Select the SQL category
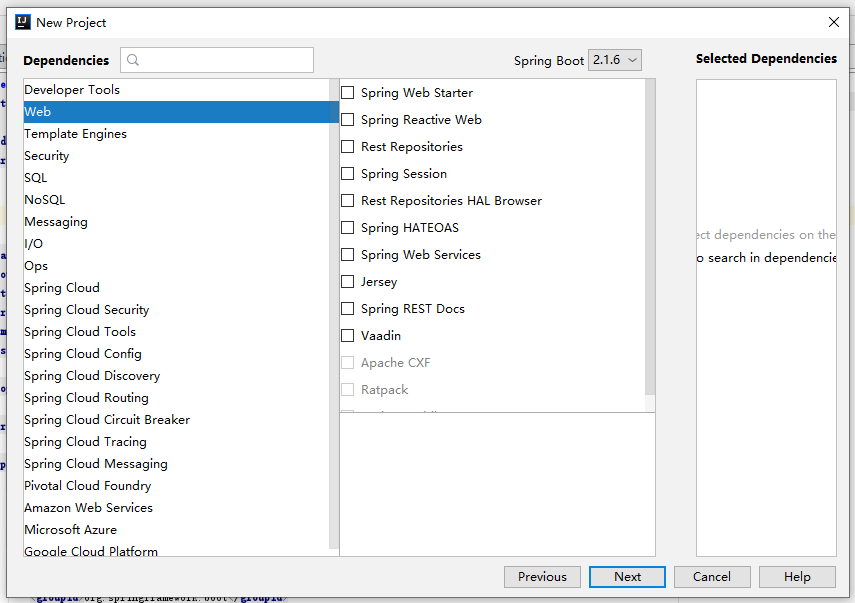Viewport: 855px width, 603px height. pyautogui.click(x=176, y=178)
